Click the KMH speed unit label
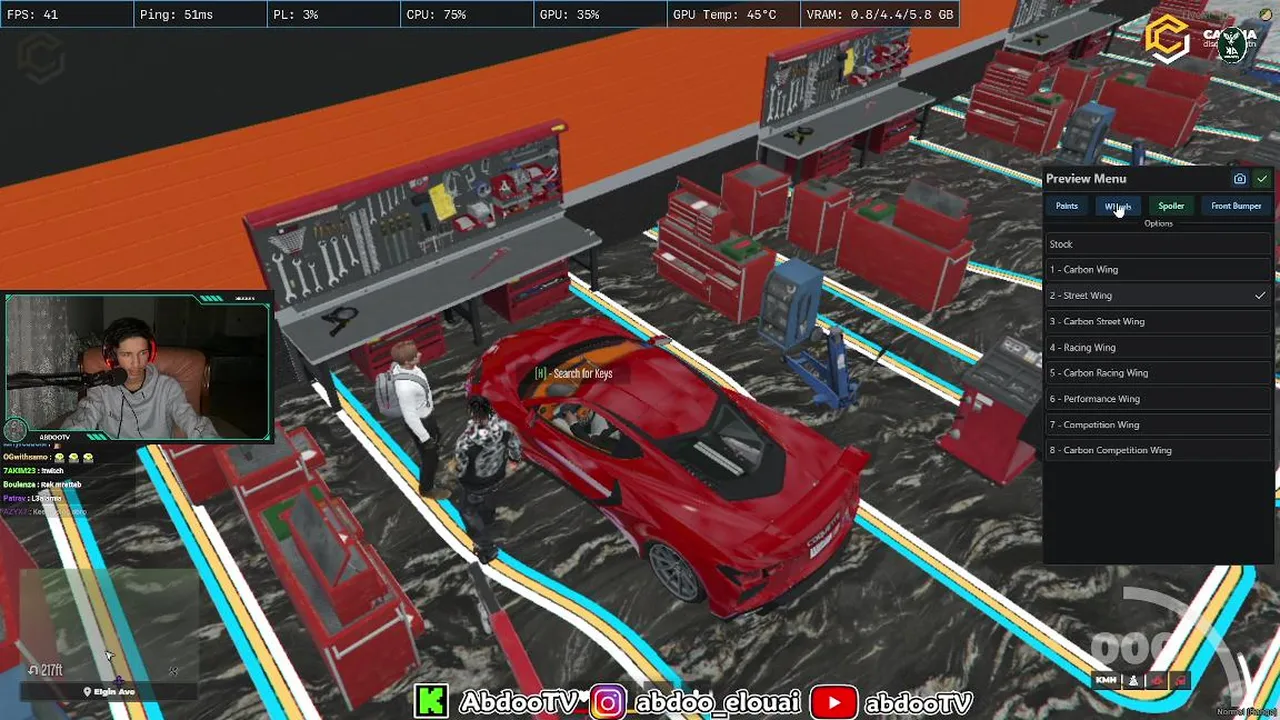This screenshot has width=1280, height=720. coord(1106,681)
